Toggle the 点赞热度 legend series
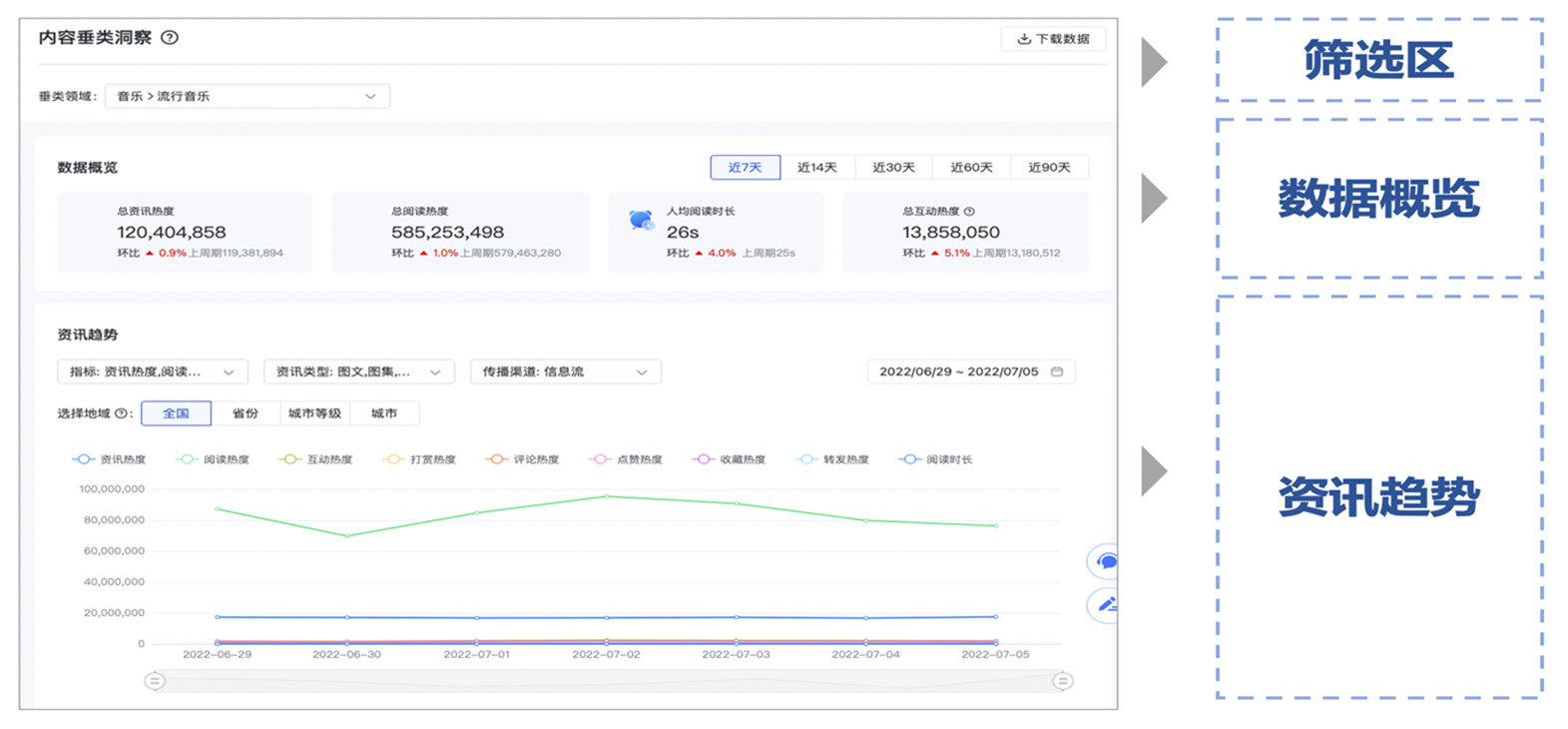The height and width of the screenshot is (729, 1568). coord(626,459)
